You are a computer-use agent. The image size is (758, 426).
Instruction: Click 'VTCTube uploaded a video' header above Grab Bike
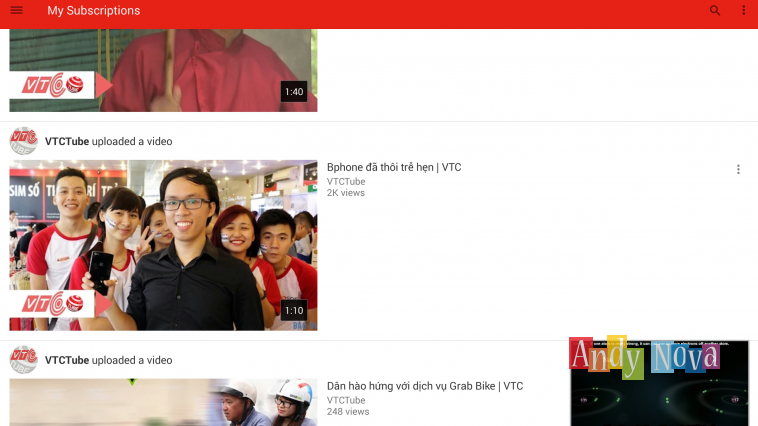pyautogui.click(x=108, y=360)
